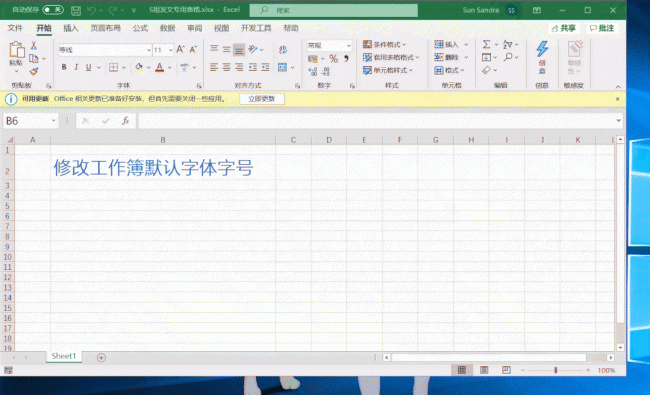Viewport: 650px width, 395px height.
Task: Open Cell Styles menu
Action: 388,70
